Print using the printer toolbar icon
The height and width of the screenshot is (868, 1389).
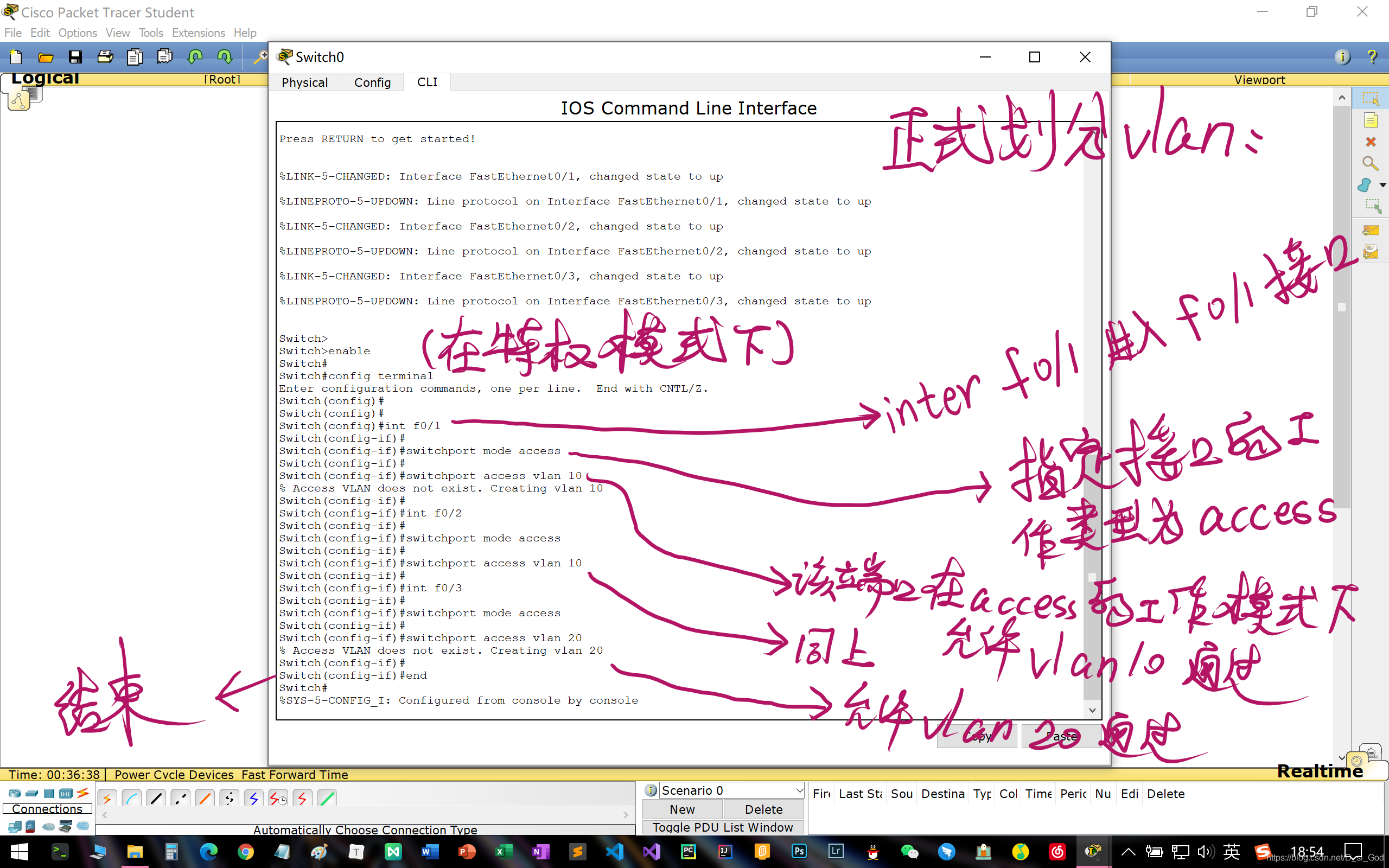click(x=105, y=57)
